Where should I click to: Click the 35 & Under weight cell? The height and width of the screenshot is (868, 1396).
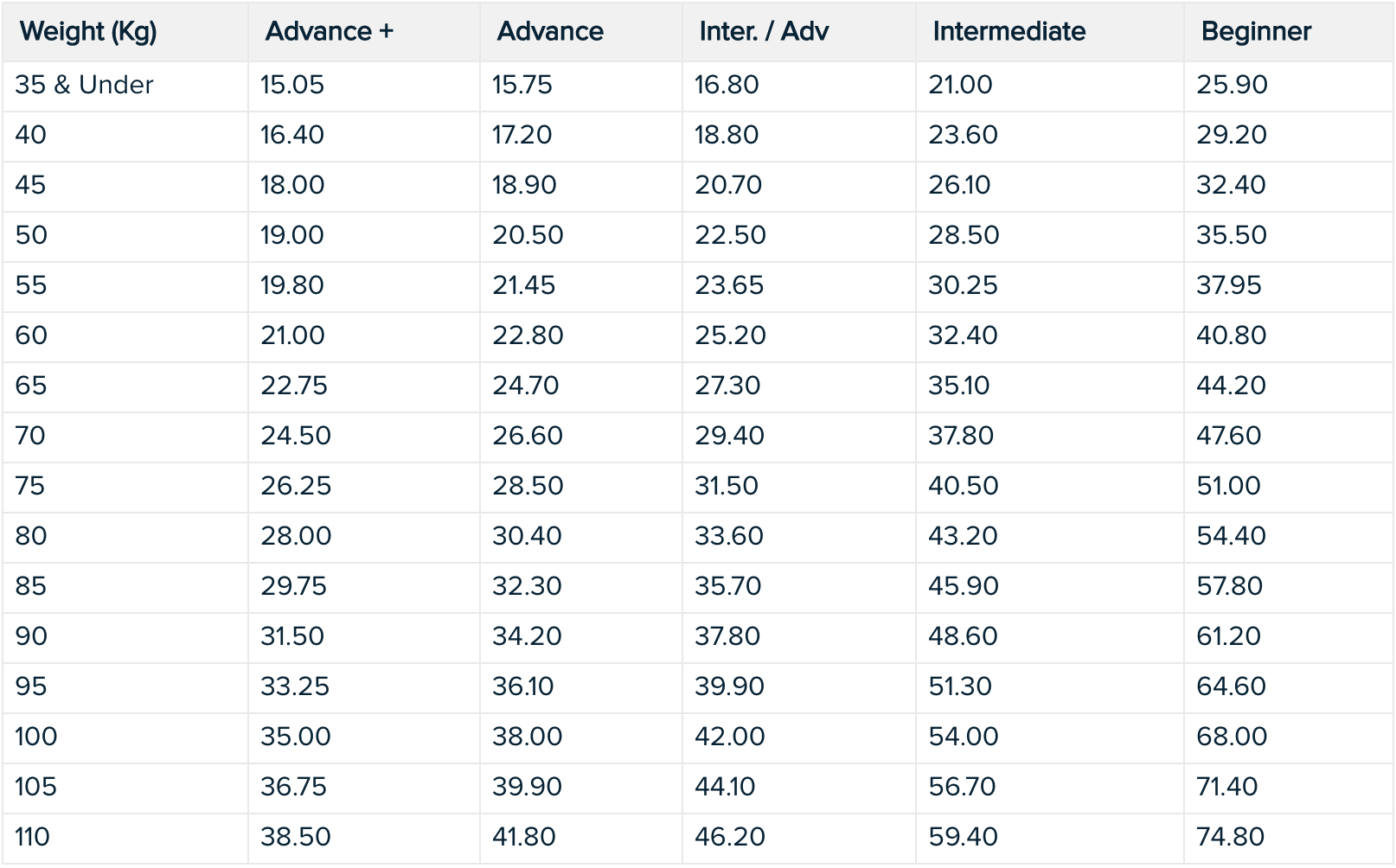click(x=84, y=85)
